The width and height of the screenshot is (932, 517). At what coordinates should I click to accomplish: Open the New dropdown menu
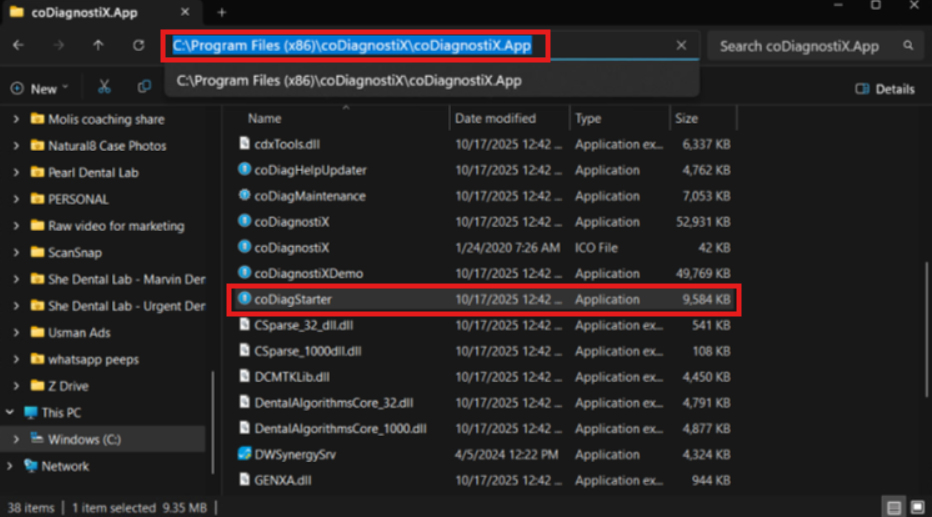point(40,89)
